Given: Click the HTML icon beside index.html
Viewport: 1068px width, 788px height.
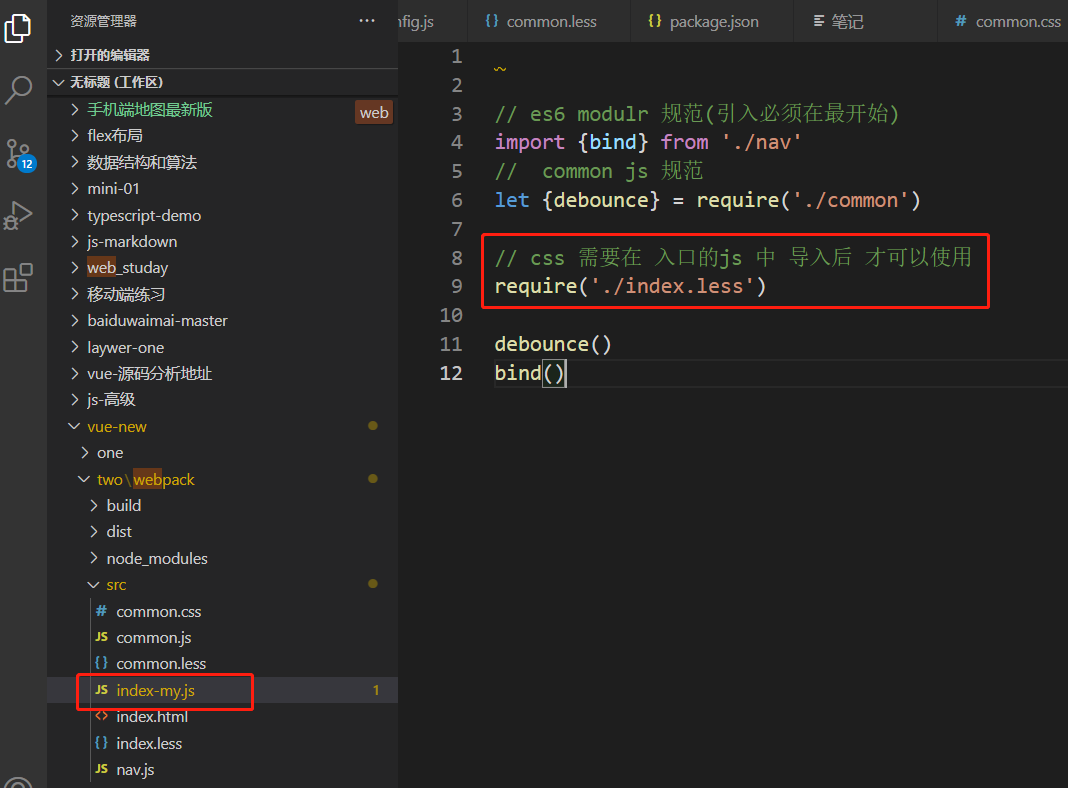Looking at the screenshot, I should (x=101, y=716).
